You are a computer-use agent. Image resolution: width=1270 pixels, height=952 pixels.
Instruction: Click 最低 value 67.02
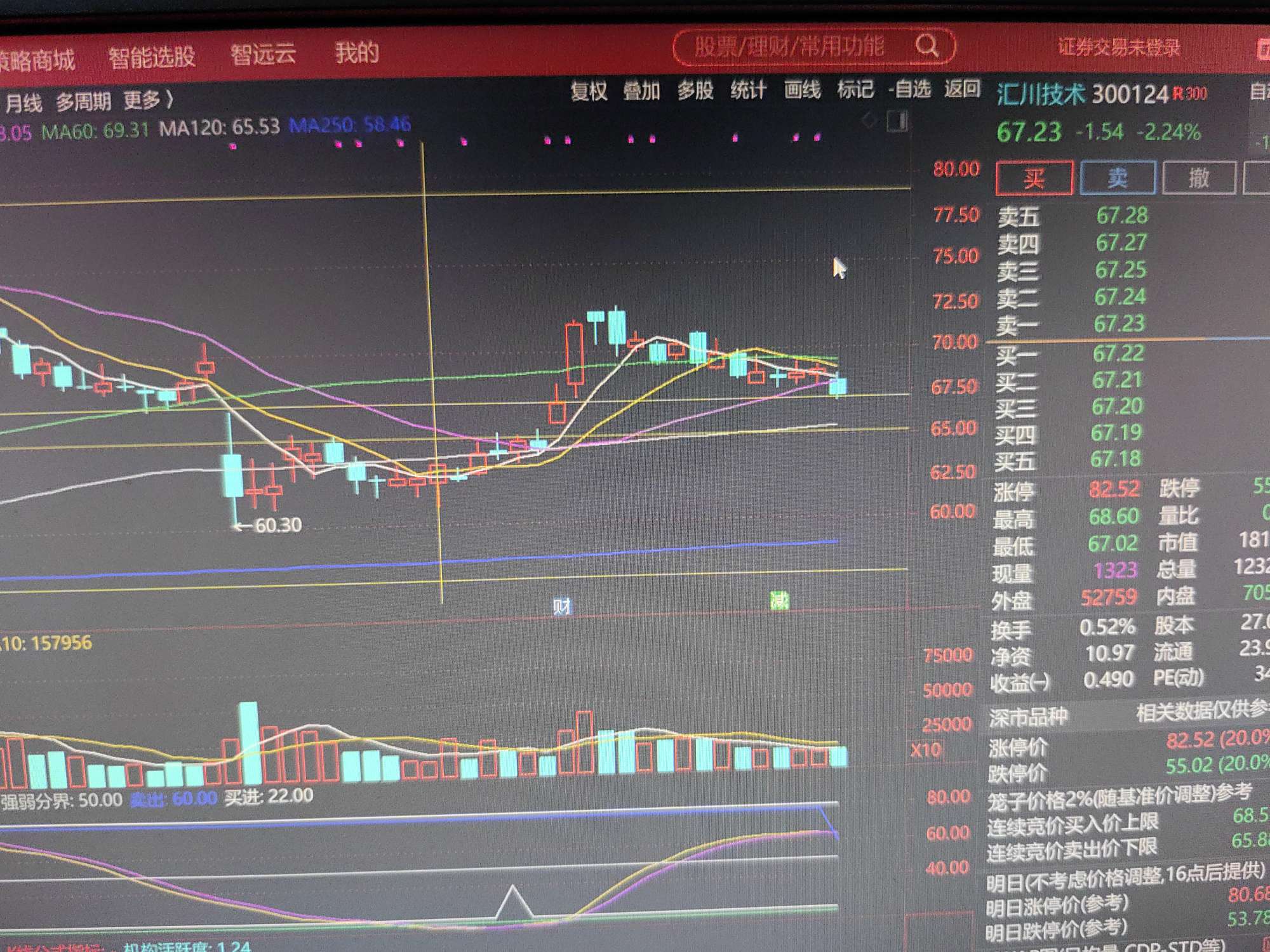(x=1113, y=544)
